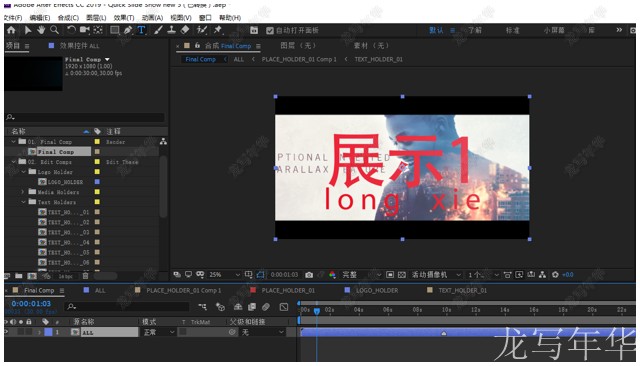
Task: Click the project flowchart icon beside Final Comp
Action: (163, 142)
